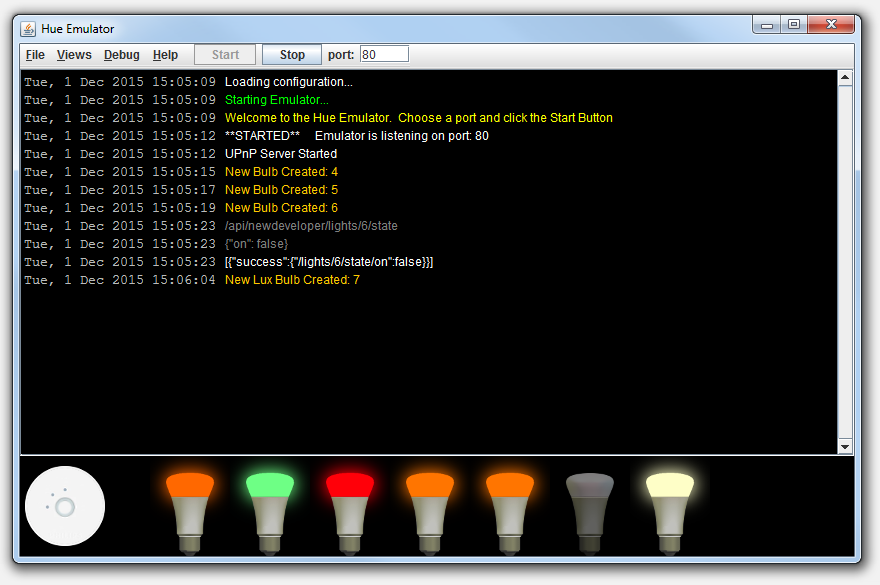This screenshot has width=880, height=585.
Task: Select the first orange bulb
Action: coord(190,512)
